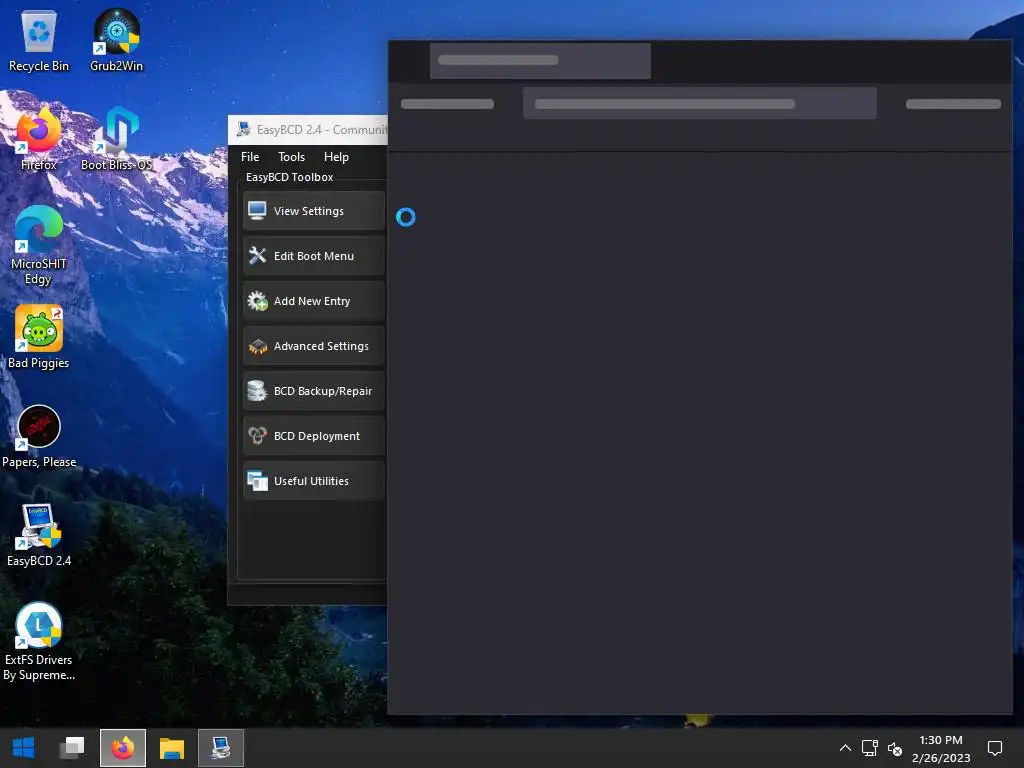This screenshot has height=768, width=1024.
Task: Open Recycle Bin desktop icon
Action: 39,40
